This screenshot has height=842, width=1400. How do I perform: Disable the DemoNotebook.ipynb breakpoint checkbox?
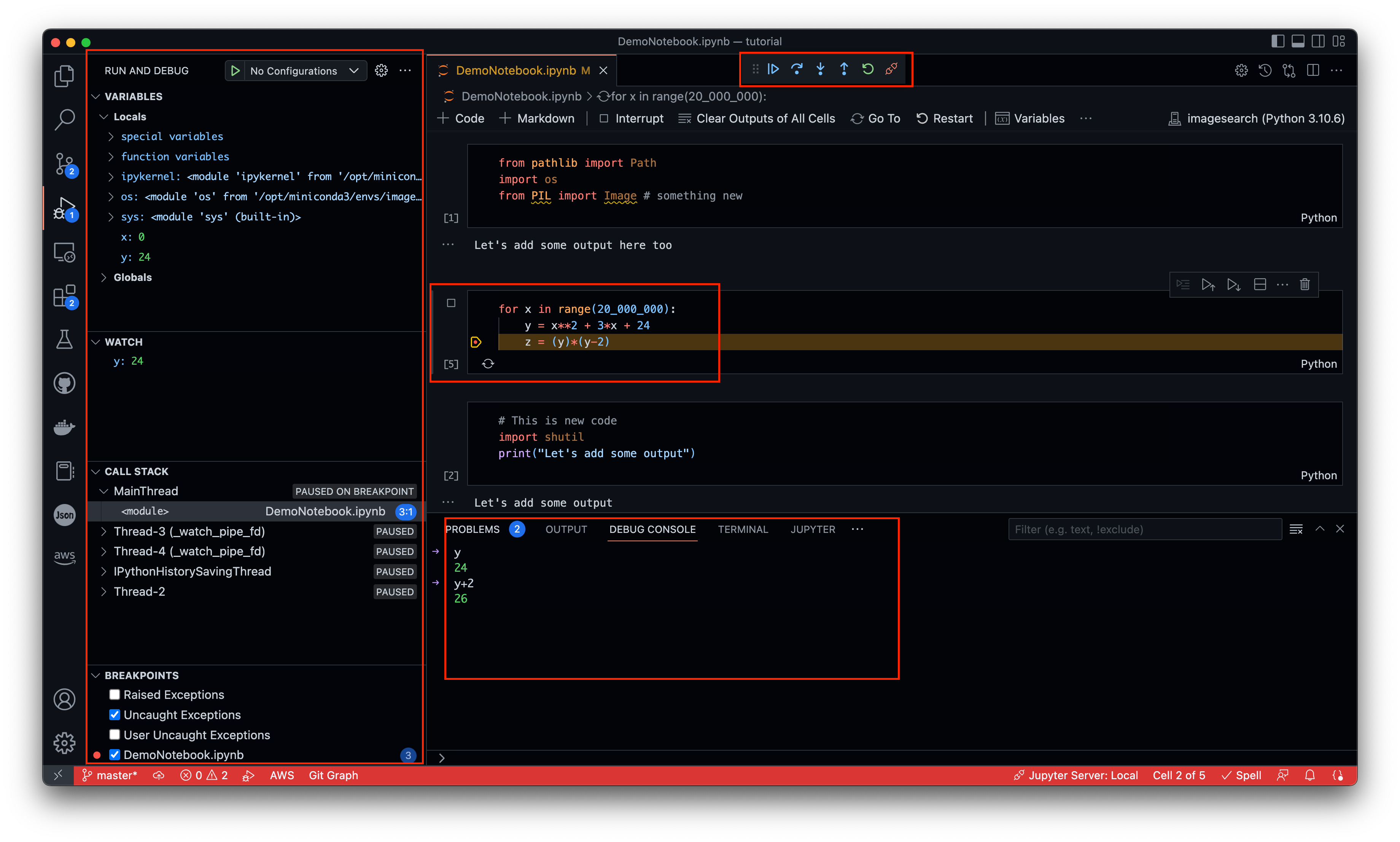115,754
